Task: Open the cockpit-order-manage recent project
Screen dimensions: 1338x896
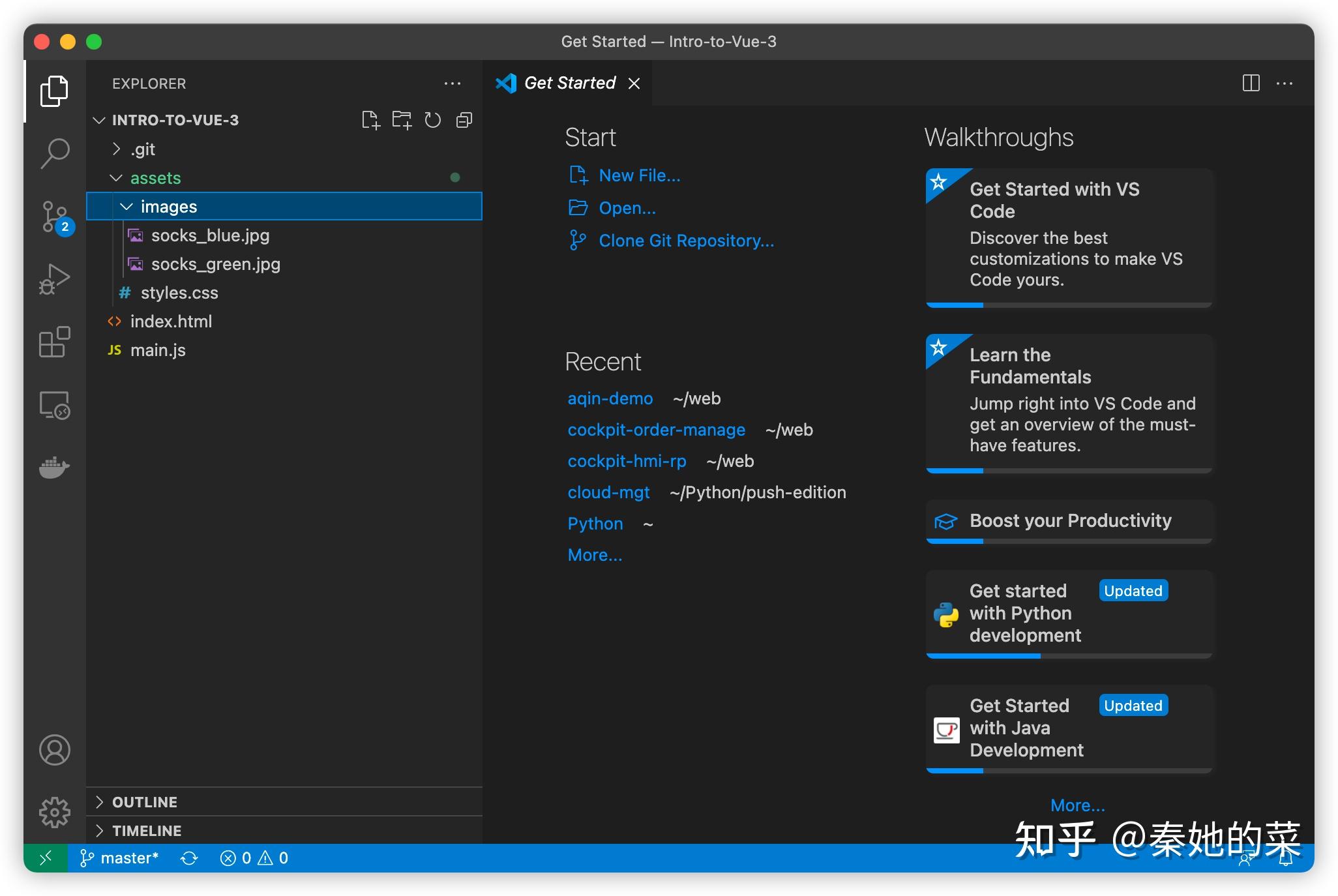Action: click(x=657, y=429)
